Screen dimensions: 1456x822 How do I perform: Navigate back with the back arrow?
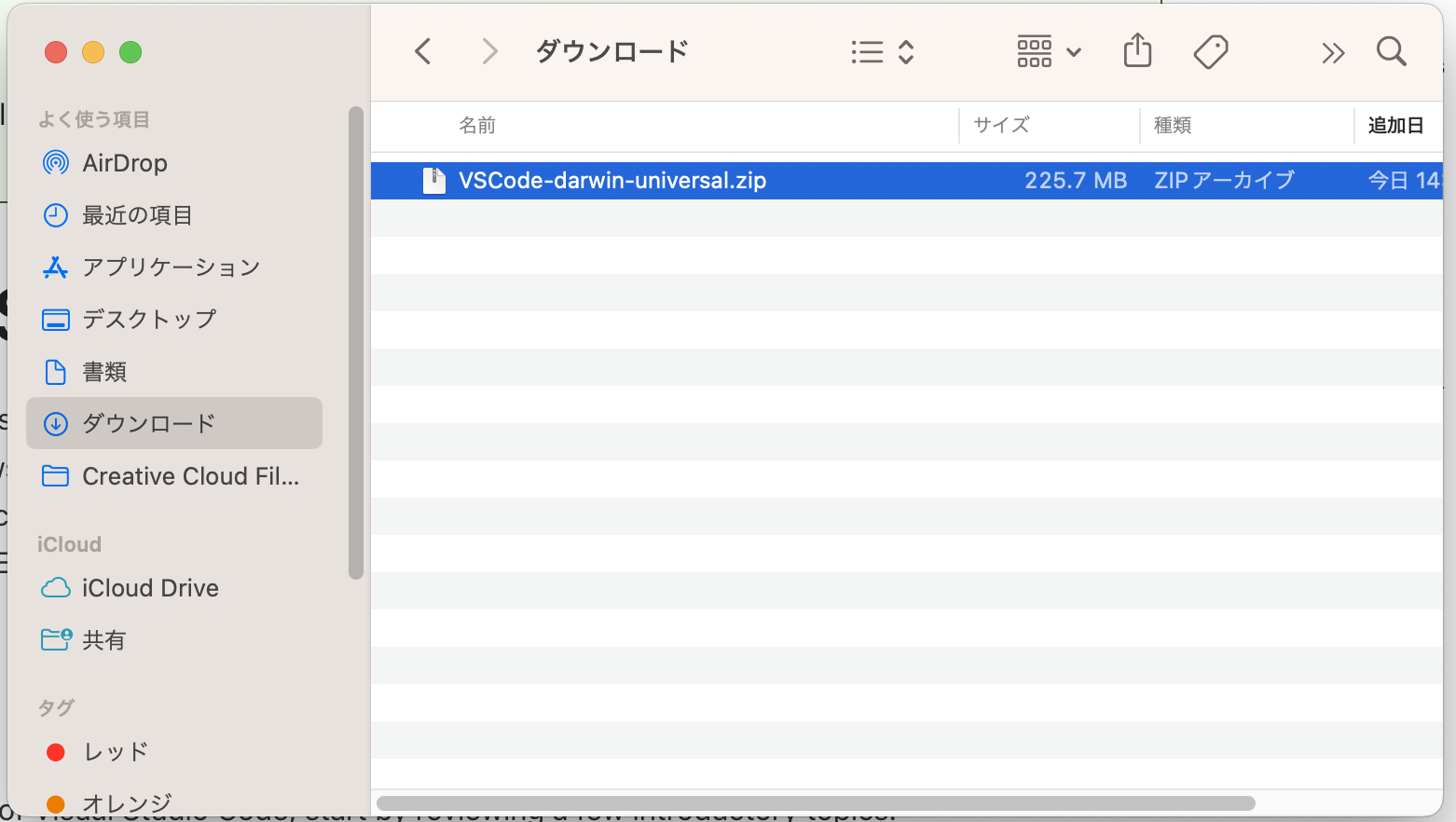pyautogui.click(x=423, y=51)
